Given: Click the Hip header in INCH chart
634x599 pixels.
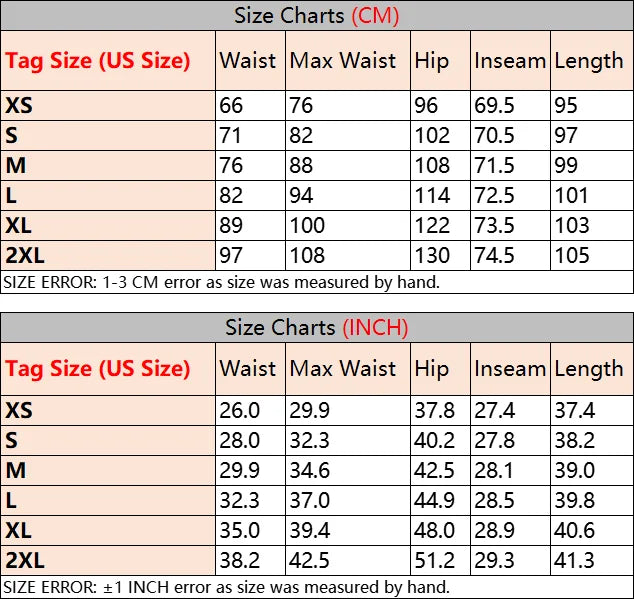Looking at the screenshot, I should click(431, 369).
